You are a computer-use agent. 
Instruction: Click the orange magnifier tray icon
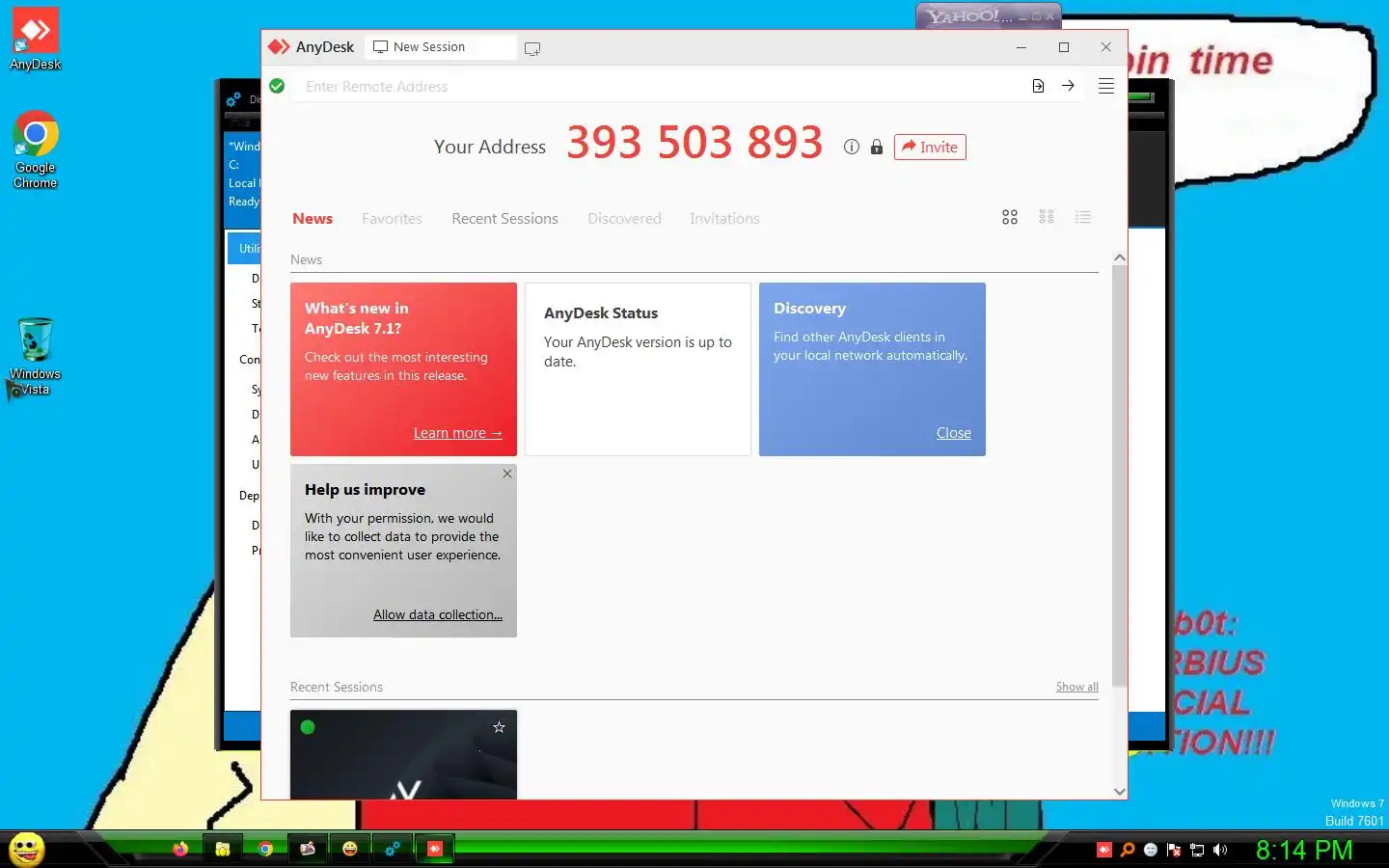[x=1128, y=850]
